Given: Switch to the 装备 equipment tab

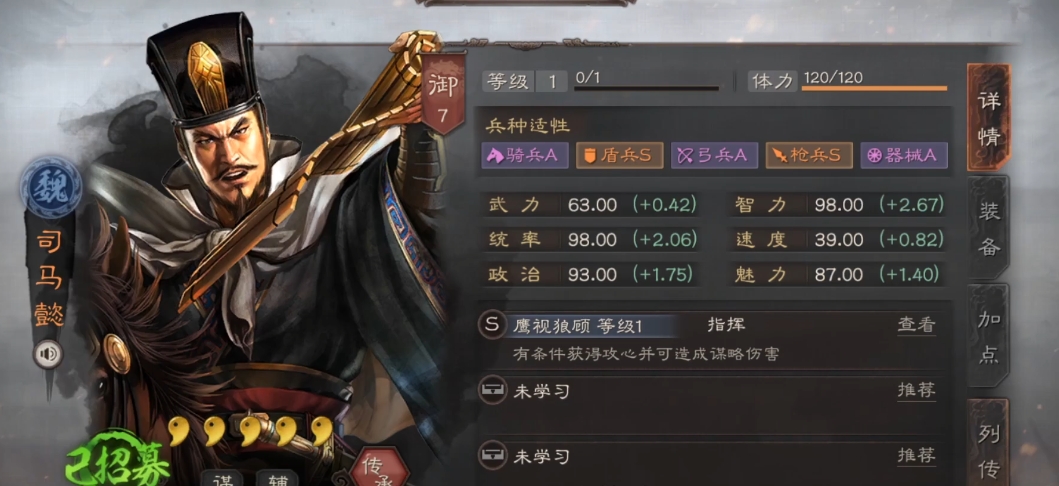Looking at the screenshot, I should (x=989, y=227).
